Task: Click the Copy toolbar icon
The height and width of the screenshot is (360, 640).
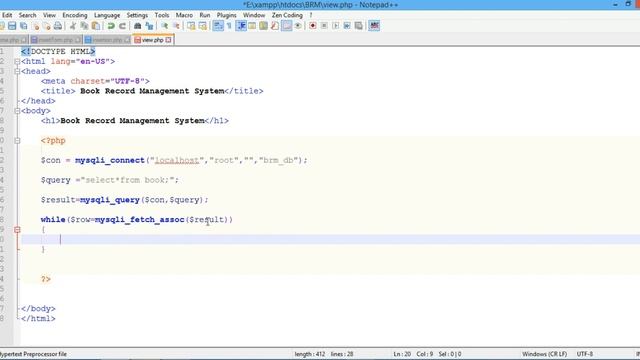Action: [84, 26]
